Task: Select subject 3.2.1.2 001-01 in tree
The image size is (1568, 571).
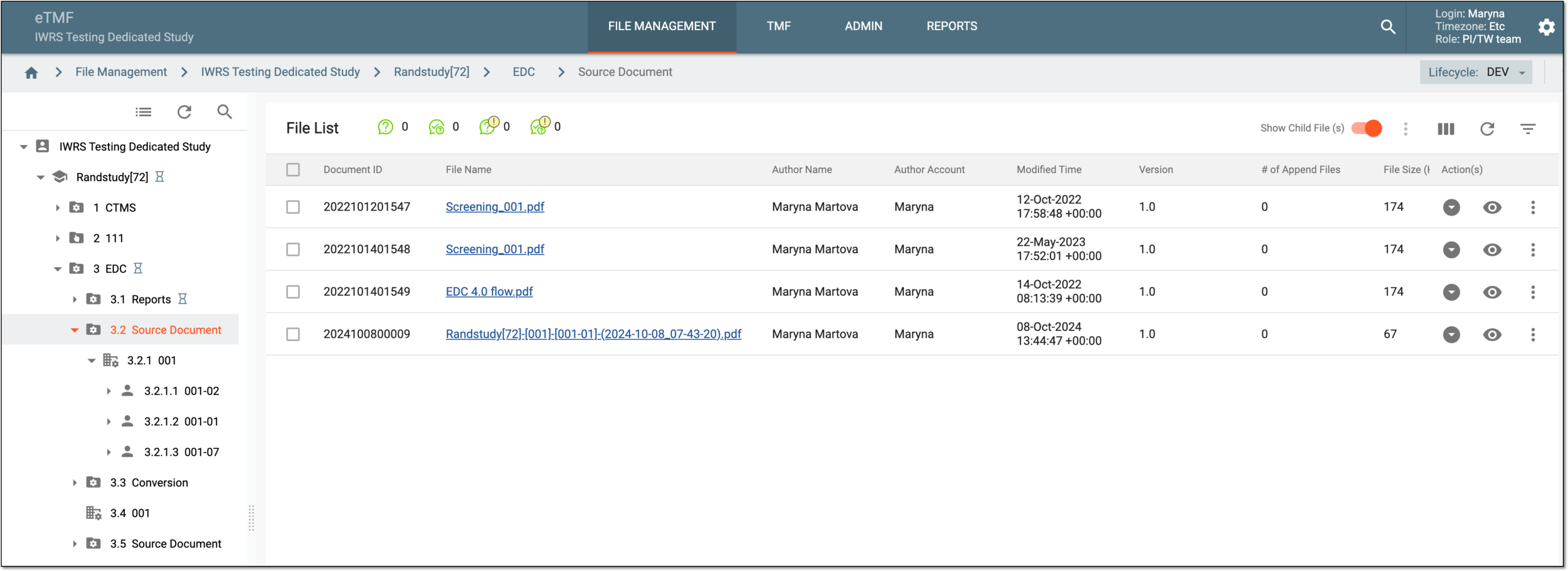Action: point(181,422)
